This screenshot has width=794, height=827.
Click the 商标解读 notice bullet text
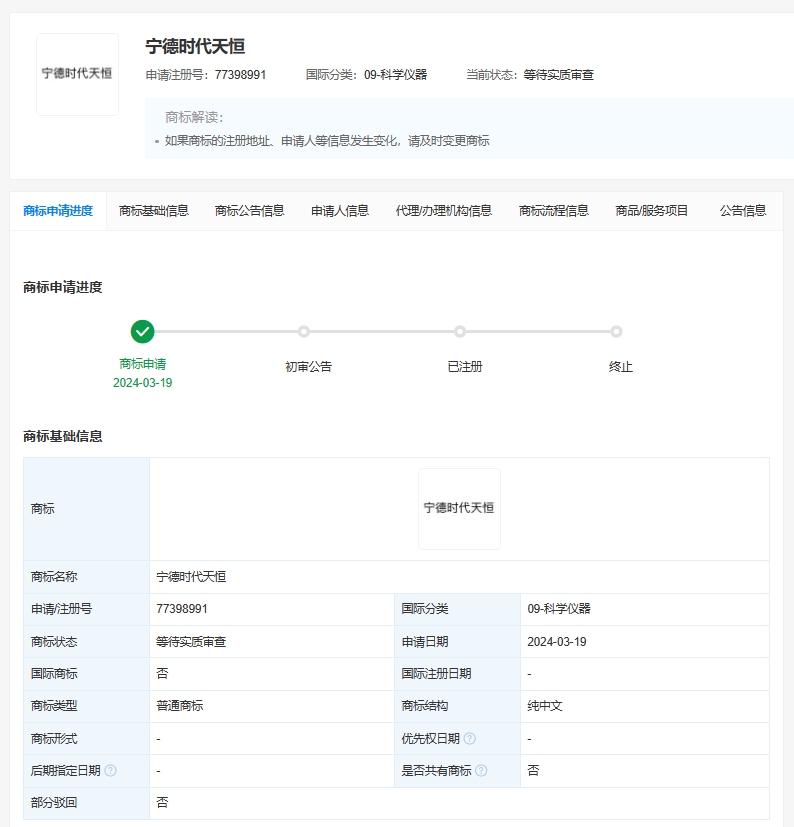click(327, 141)
